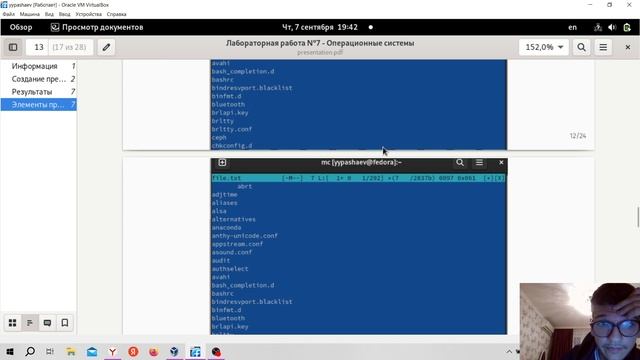Switch sidebar to annotations view
Viewport: 640px width, 360px height.
[x=47, y=323]
